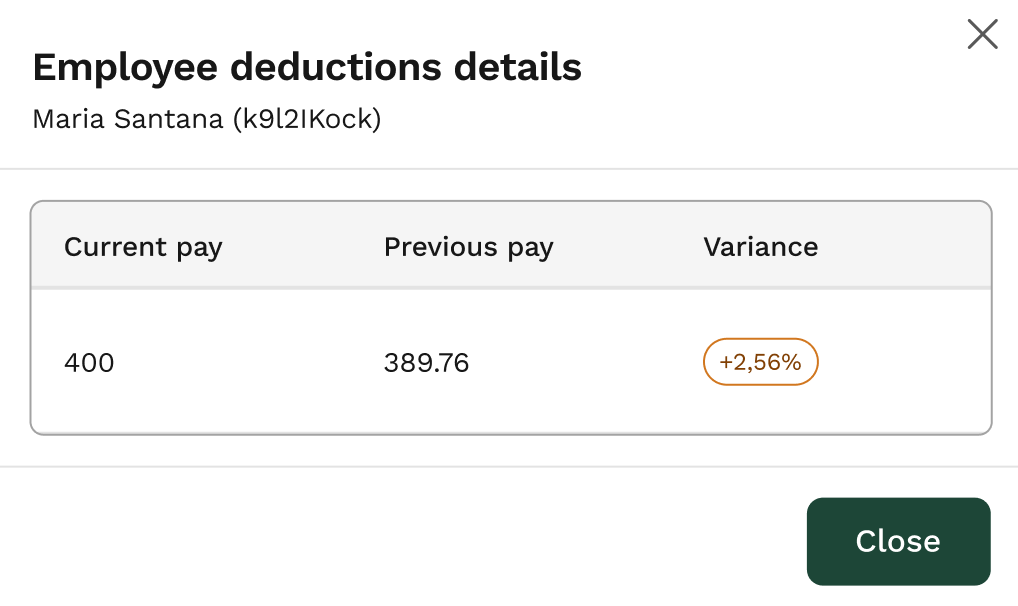The image size is (1018, 606).
Task: Click the plus sign in the variance badge
Action: [x=725, y=363]
